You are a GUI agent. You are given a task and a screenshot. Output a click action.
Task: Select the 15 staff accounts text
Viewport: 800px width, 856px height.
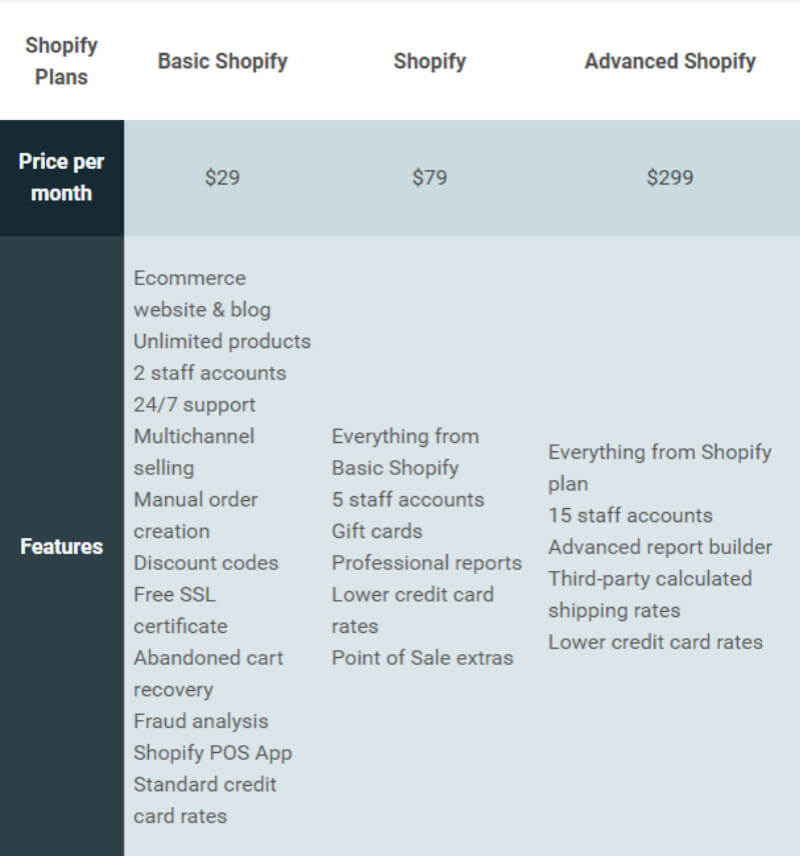point(630,515)
